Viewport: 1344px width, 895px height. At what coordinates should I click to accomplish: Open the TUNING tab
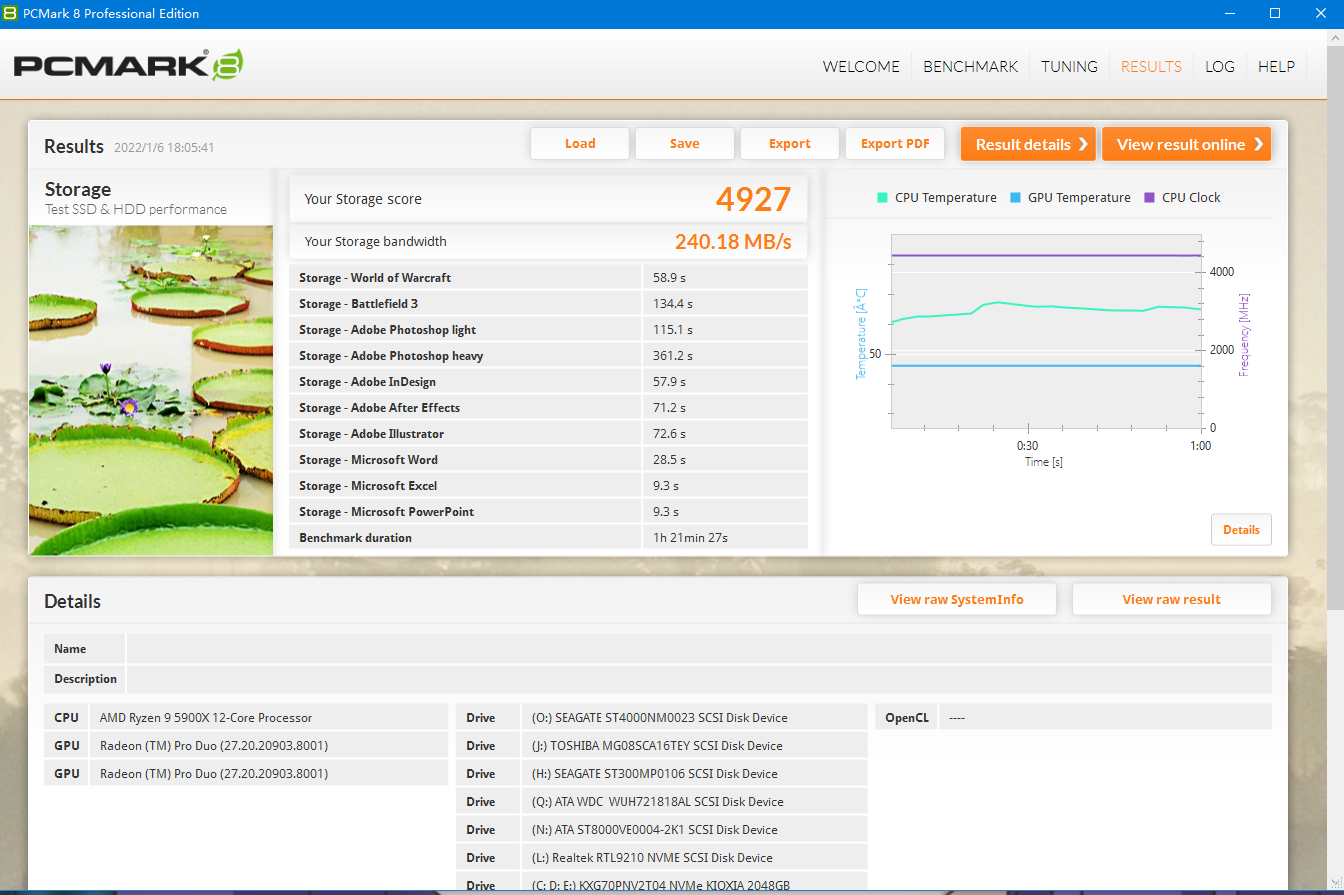(x=1069, y=66)
